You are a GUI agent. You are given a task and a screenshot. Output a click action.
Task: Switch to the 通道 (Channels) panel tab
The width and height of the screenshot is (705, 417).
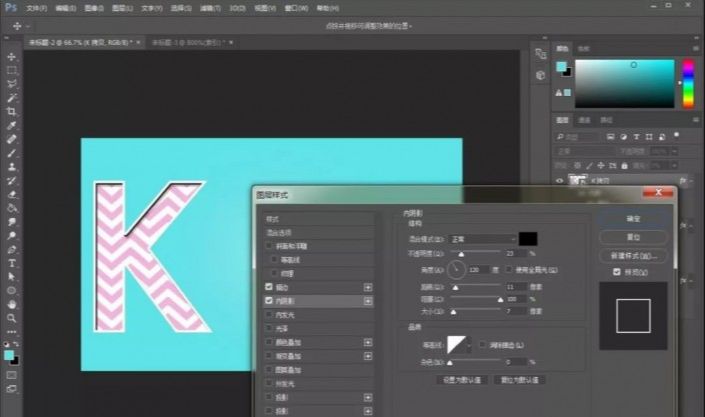(584, 120)
